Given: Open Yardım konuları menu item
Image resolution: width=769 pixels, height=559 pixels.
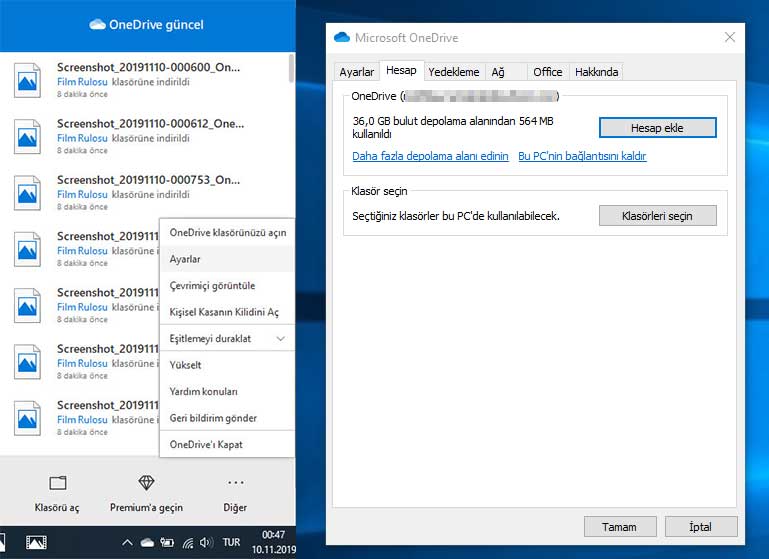Looking at the screenshot, I should [x=228, y=391].
